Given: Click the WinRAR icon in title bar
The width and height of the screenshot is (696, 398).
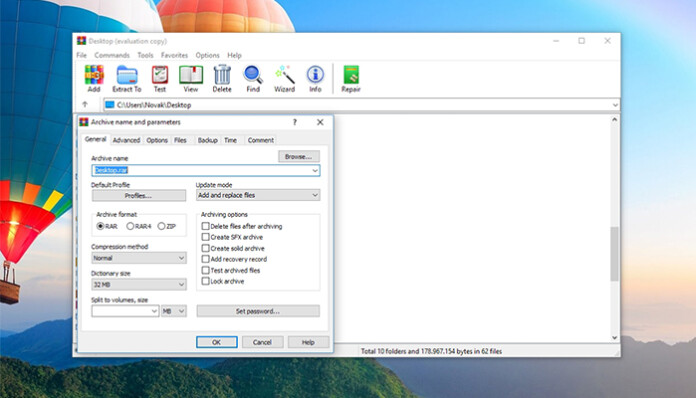Looking at the screenshot, I should pyautogui.click(x=81, y=41).
